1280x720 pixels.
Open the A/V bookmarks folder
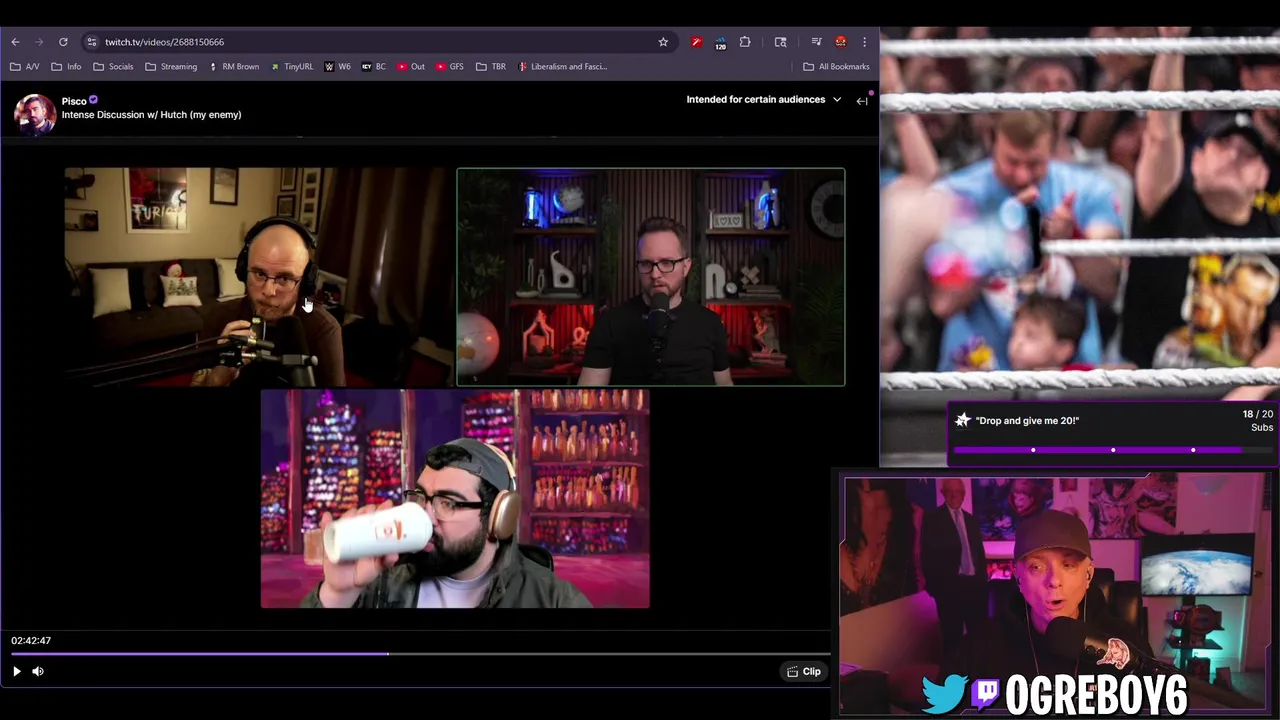click(x=25, y=67)
